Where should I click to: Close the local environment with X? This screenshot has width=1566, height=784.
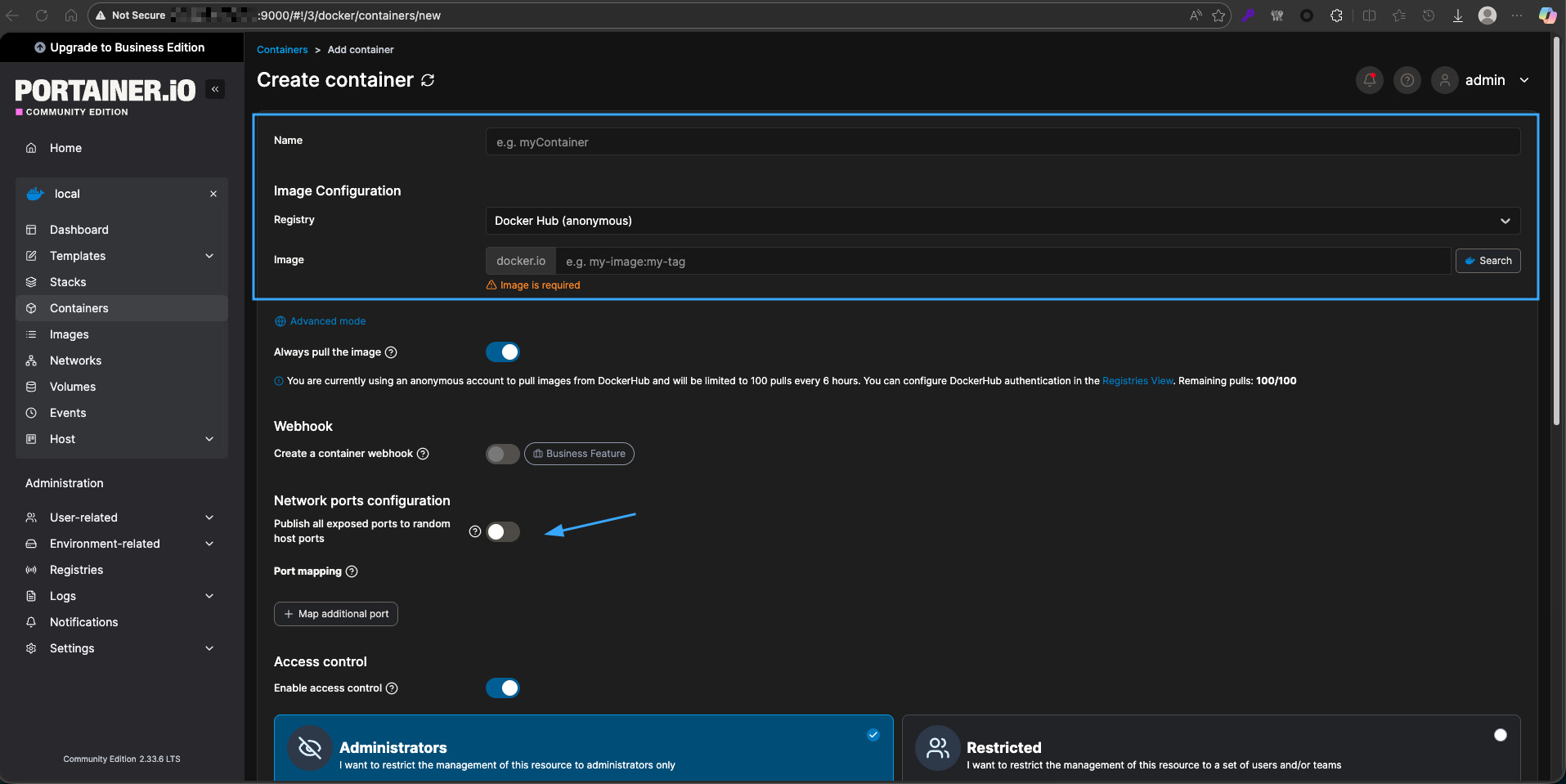pos(213,194)
